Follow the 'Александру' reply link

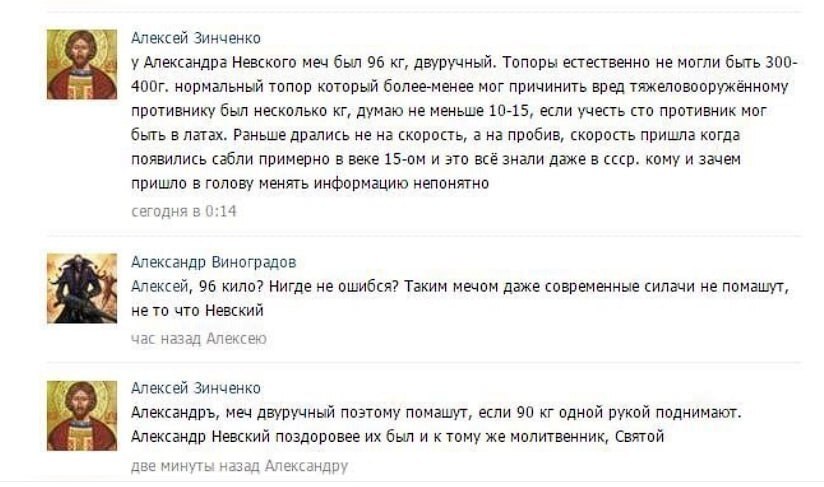[x=303, y=466]
